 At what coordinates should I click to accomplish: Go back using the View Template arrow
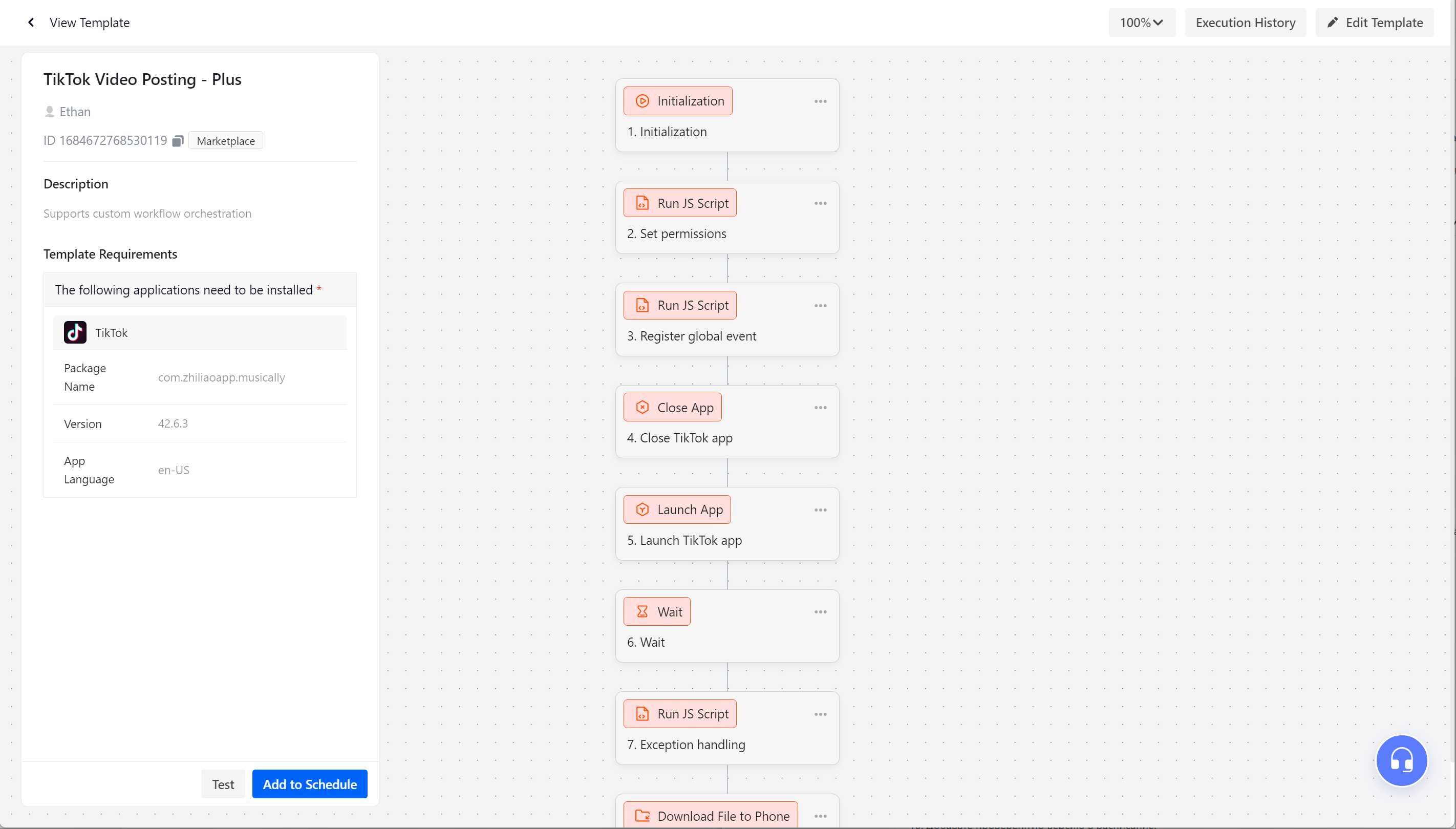tap(31, 22)
